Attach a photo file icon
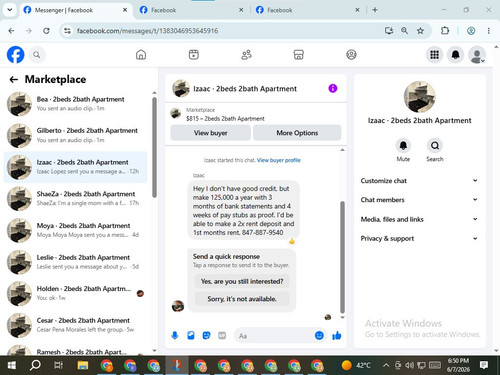 (191, 335)
